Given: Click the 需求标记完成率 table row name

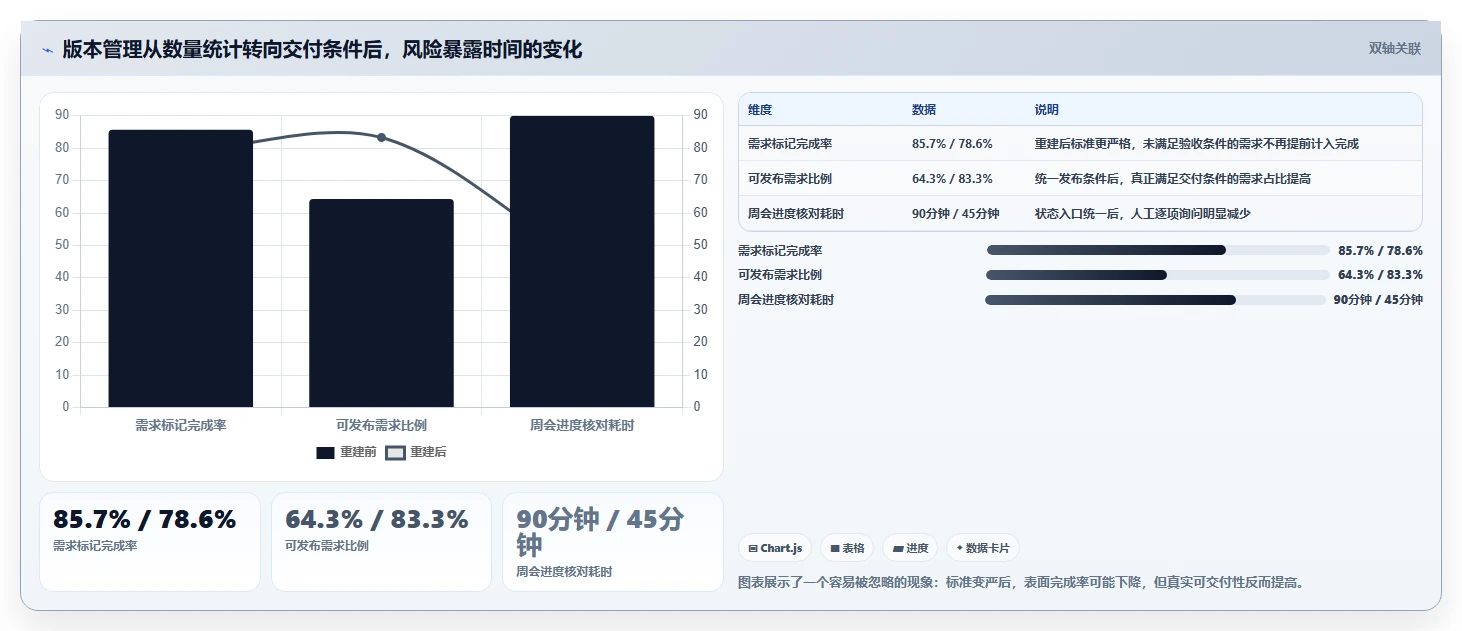Looking at the screenshot, I should [x=790, y=144].
